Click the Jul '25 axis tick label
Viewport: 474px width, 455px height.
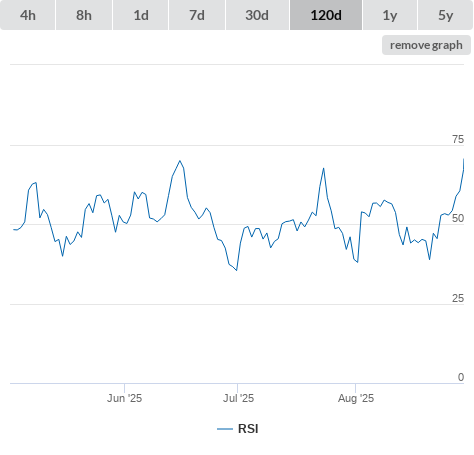point(238,398)
